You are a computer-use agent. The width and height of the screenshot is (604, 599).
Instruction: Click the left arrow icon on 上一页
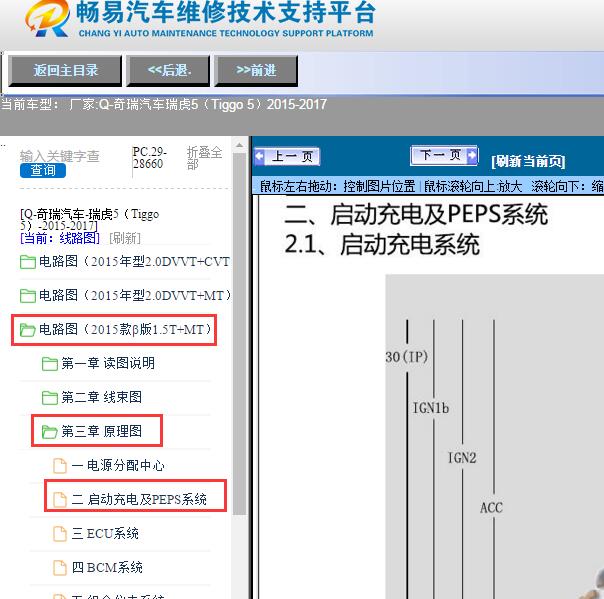pos(260,156)
